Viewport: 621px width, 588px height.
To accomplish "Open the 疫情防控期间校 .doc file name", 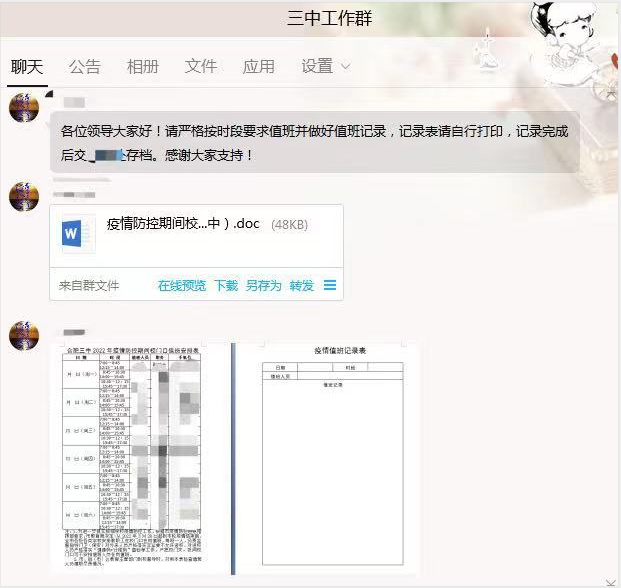I will [182, 224].
